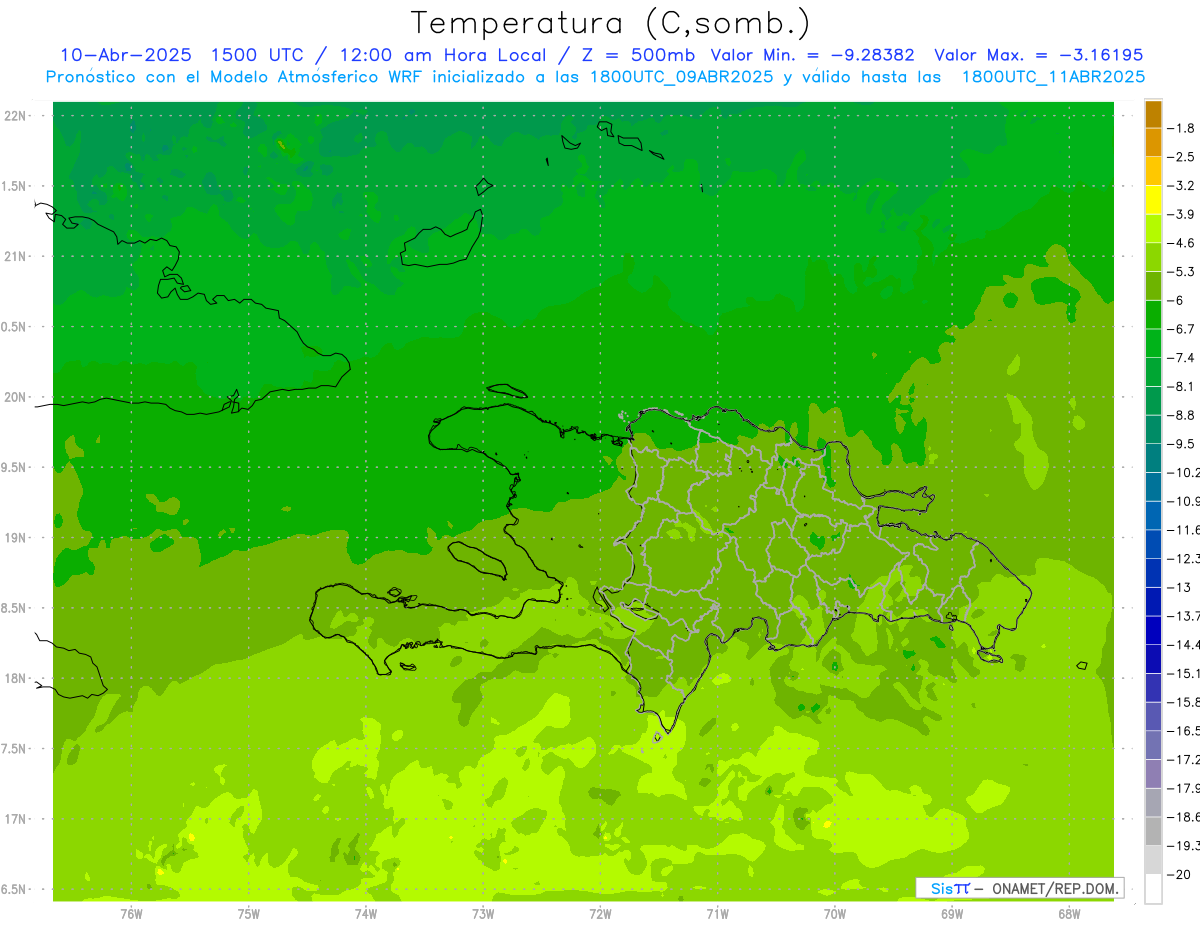Click the '76W' longitude label
This screenshot has height=927, width=1200.
tap(131, 913)
